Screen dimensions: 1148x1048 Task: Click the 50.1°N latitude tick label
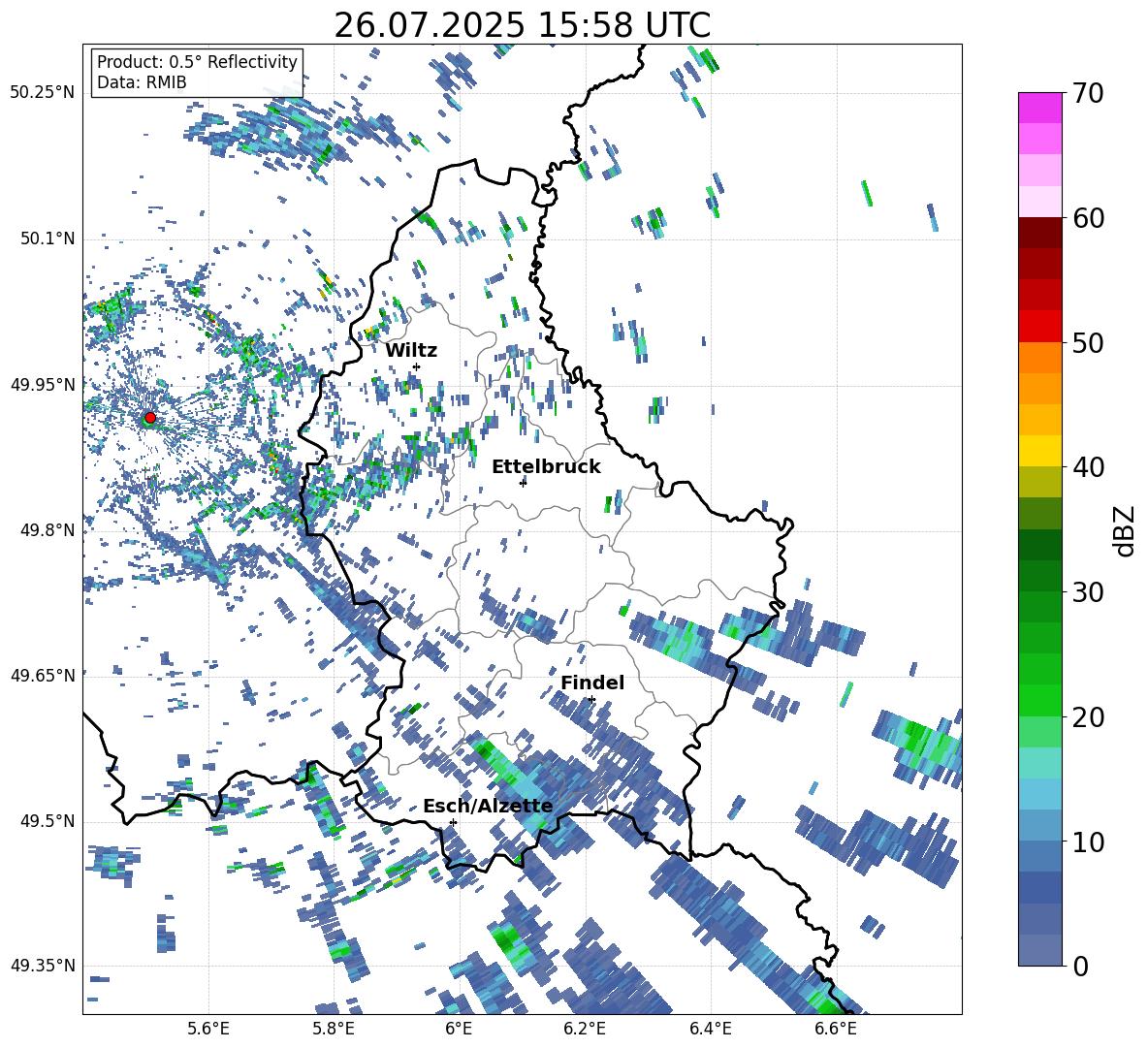tap(47, 238)
